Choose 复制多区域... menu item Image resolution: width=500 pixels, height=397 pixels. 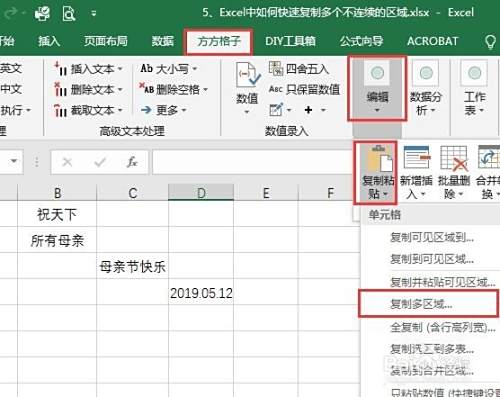point(429,304)
